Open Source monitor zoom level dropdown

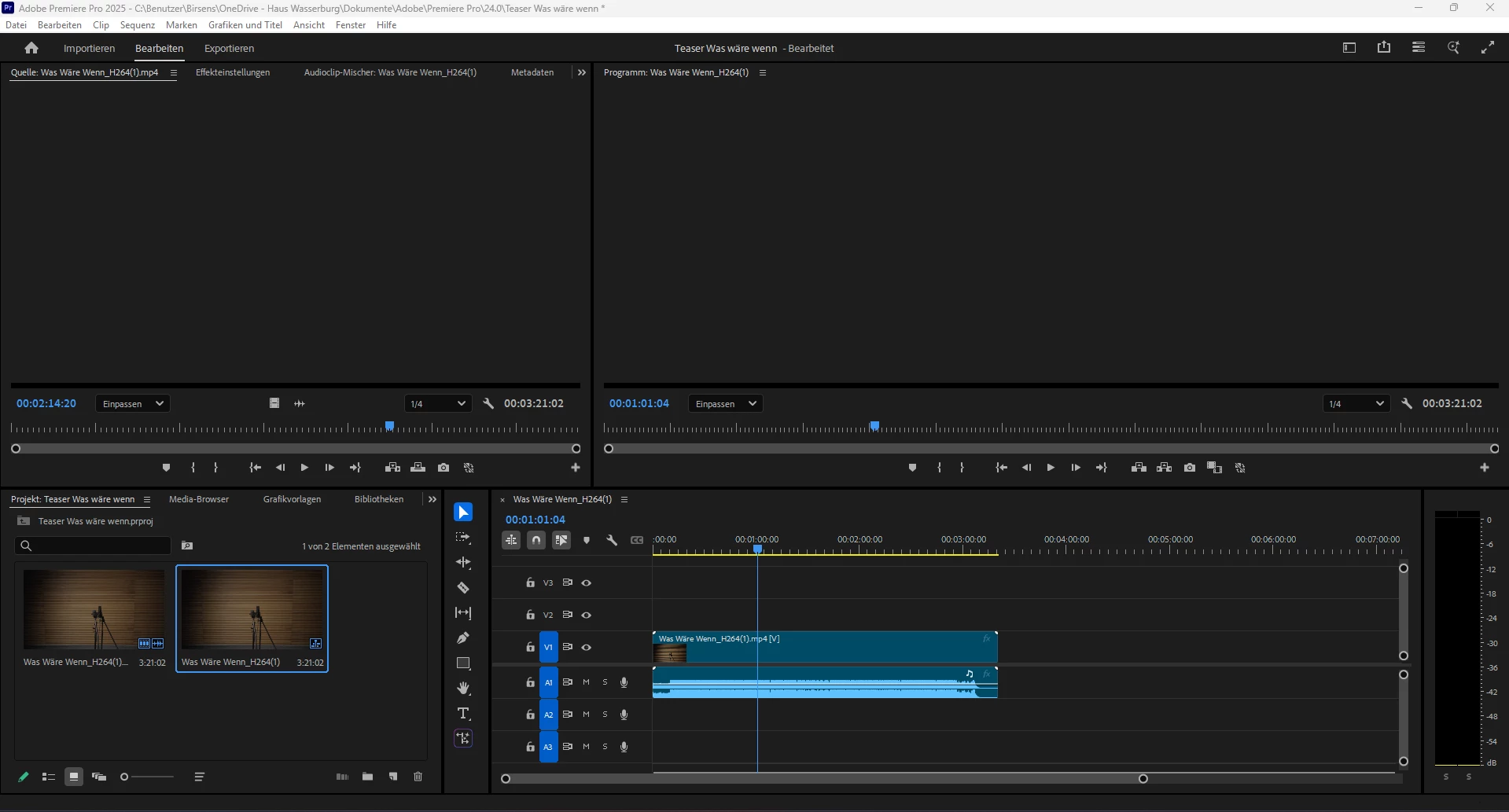[x=133, y=404]
